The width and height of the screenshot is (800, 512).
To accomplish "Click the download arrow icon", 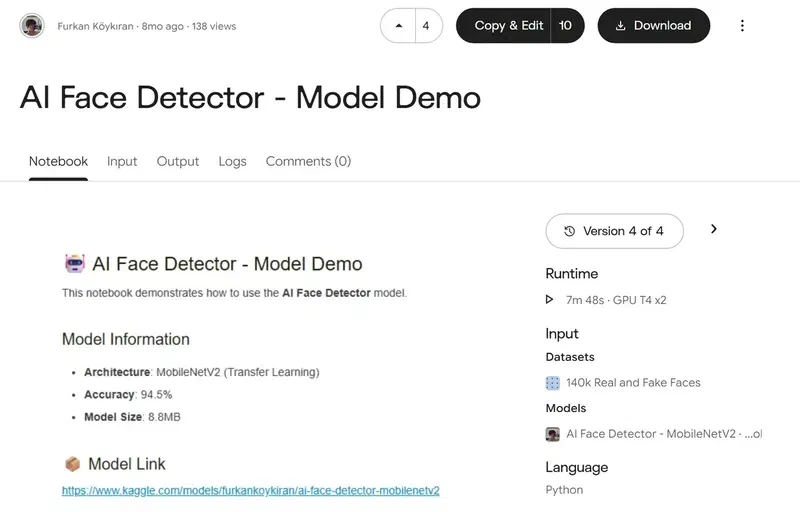I will tap(620, 25).
